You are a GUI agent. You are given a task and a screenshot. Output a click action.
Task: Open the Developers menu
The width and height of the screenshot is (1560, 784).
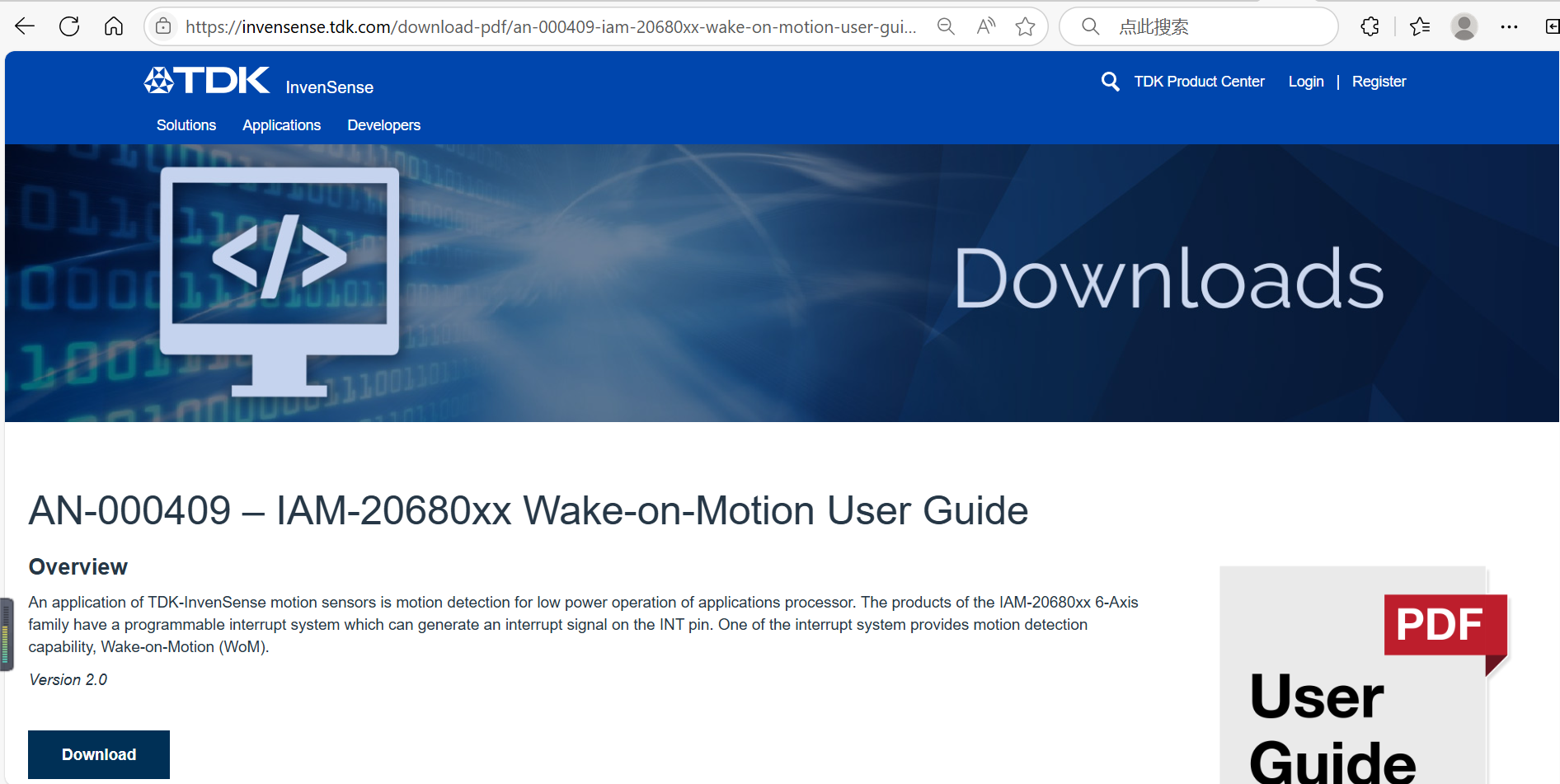tap(383, 125)
